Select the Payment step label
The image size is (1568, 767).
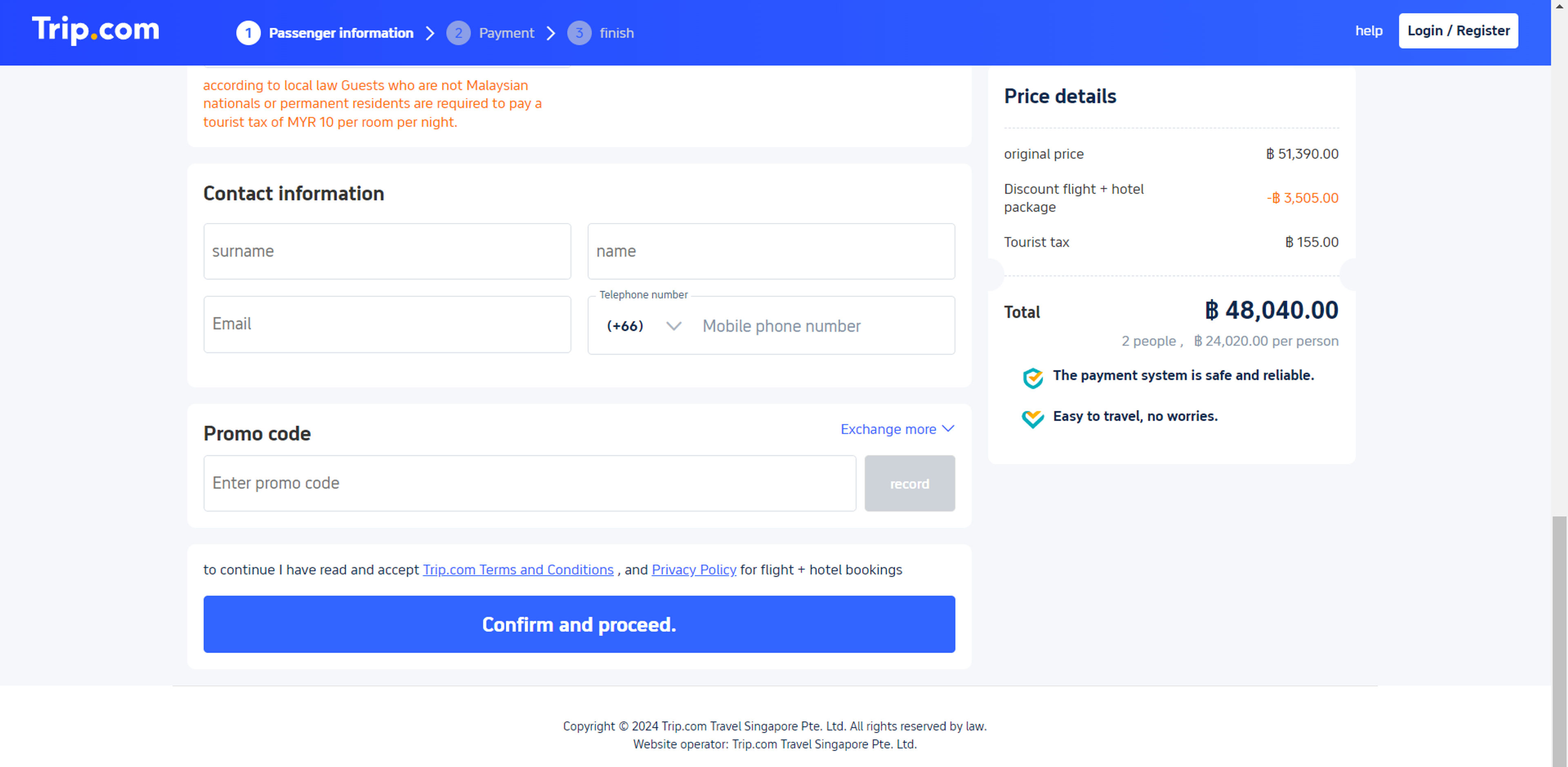click(507, 33)
